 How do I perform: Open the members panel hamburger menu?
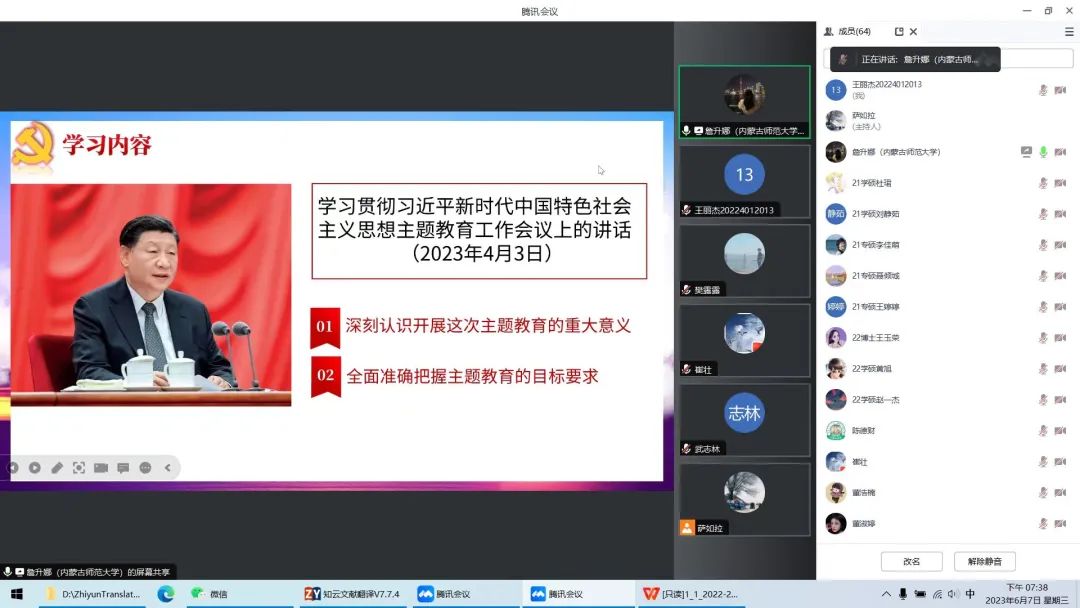pyautogui.click(x=1069, y=32)
